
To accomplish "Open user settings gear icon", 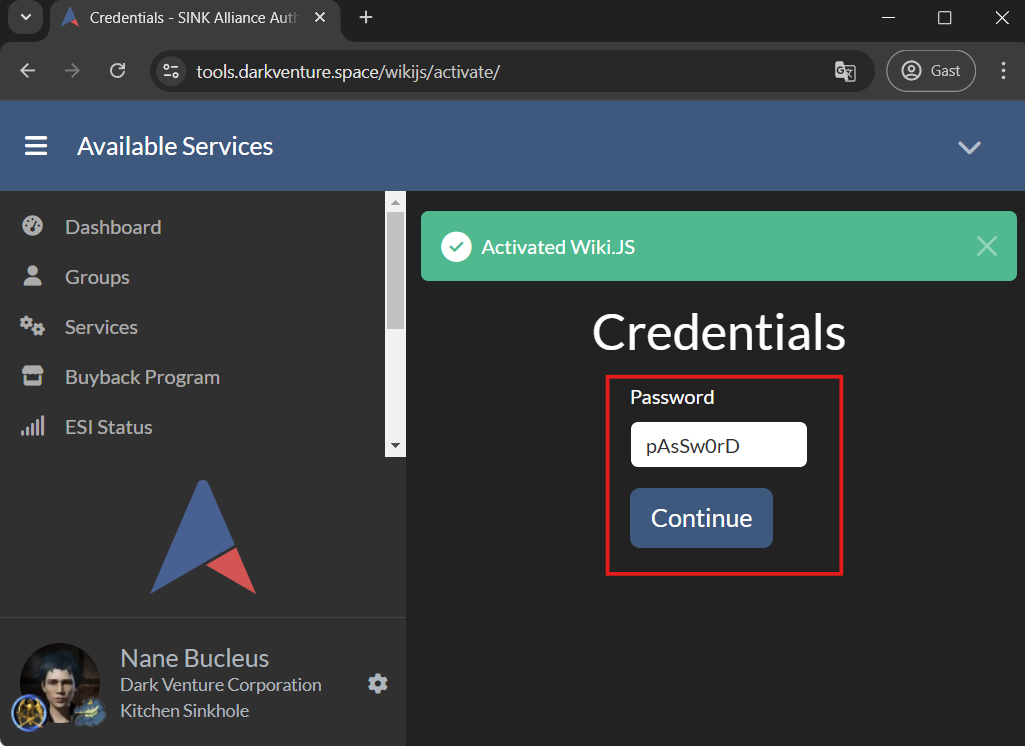I will 377,684.
